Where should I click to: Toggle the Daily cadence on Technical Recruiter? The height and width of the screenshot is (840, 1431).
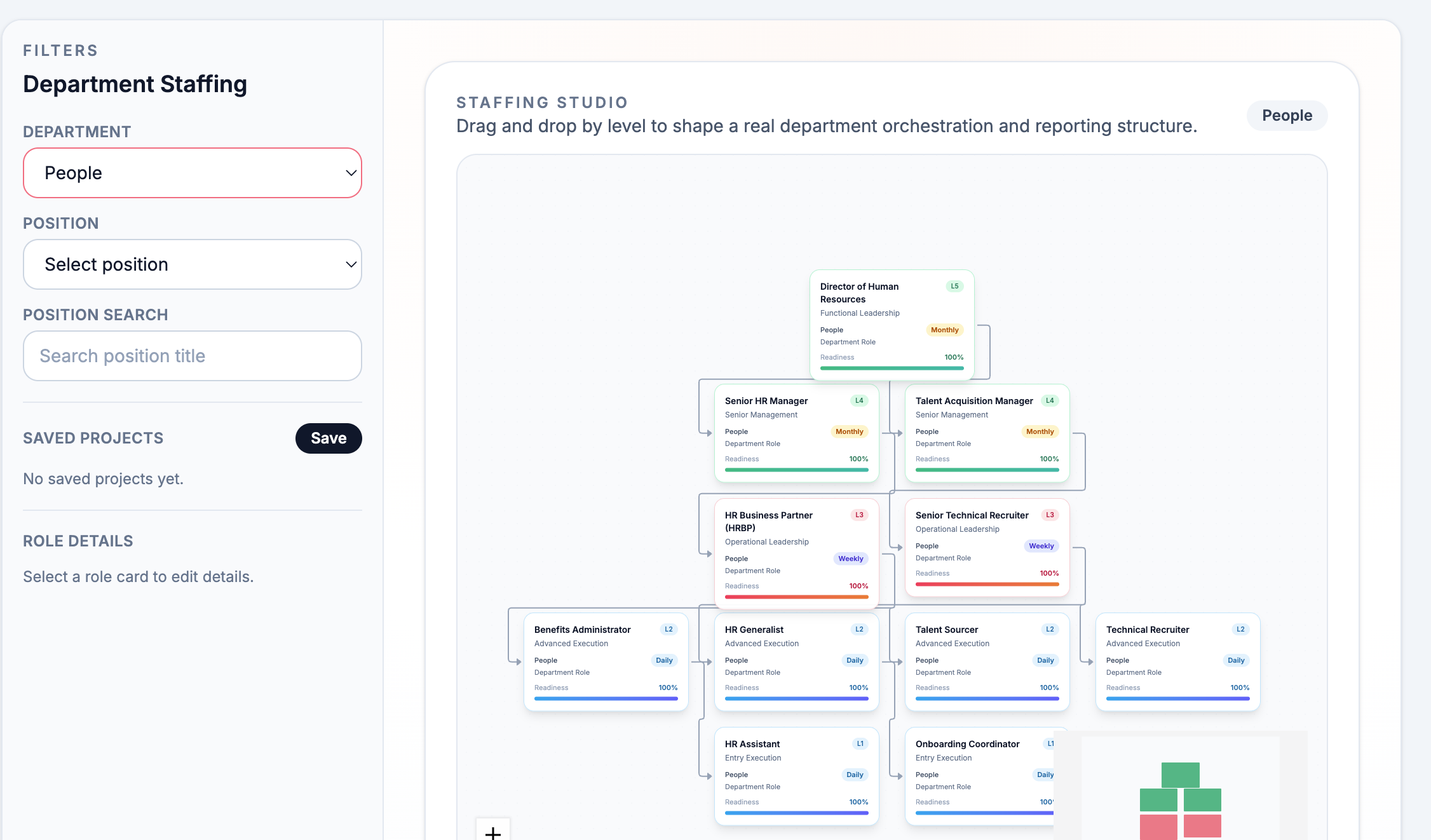1236,660
